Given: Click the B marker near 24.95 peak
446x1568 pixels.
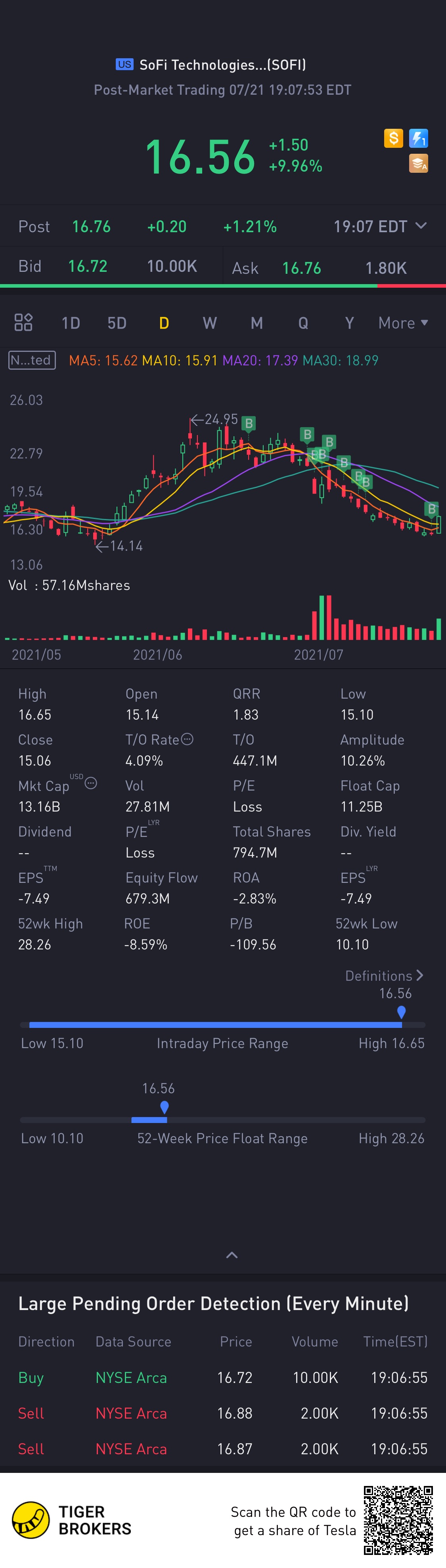Looking at the screenshot, I should pyautogui.click(x=248, y=424).
